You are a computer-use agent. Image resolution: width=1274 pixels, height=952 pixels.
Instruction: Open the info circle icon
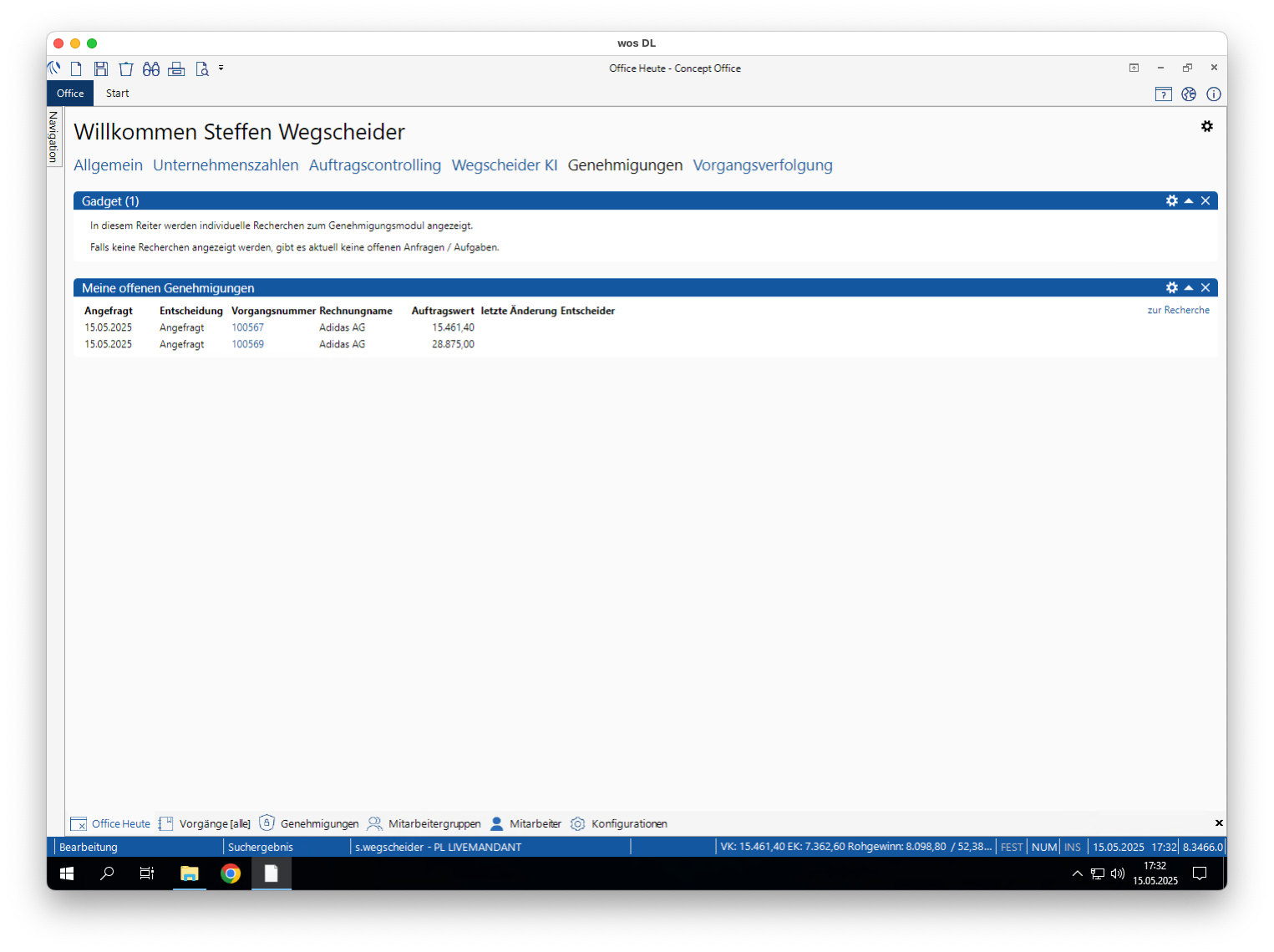(1214, 94)
